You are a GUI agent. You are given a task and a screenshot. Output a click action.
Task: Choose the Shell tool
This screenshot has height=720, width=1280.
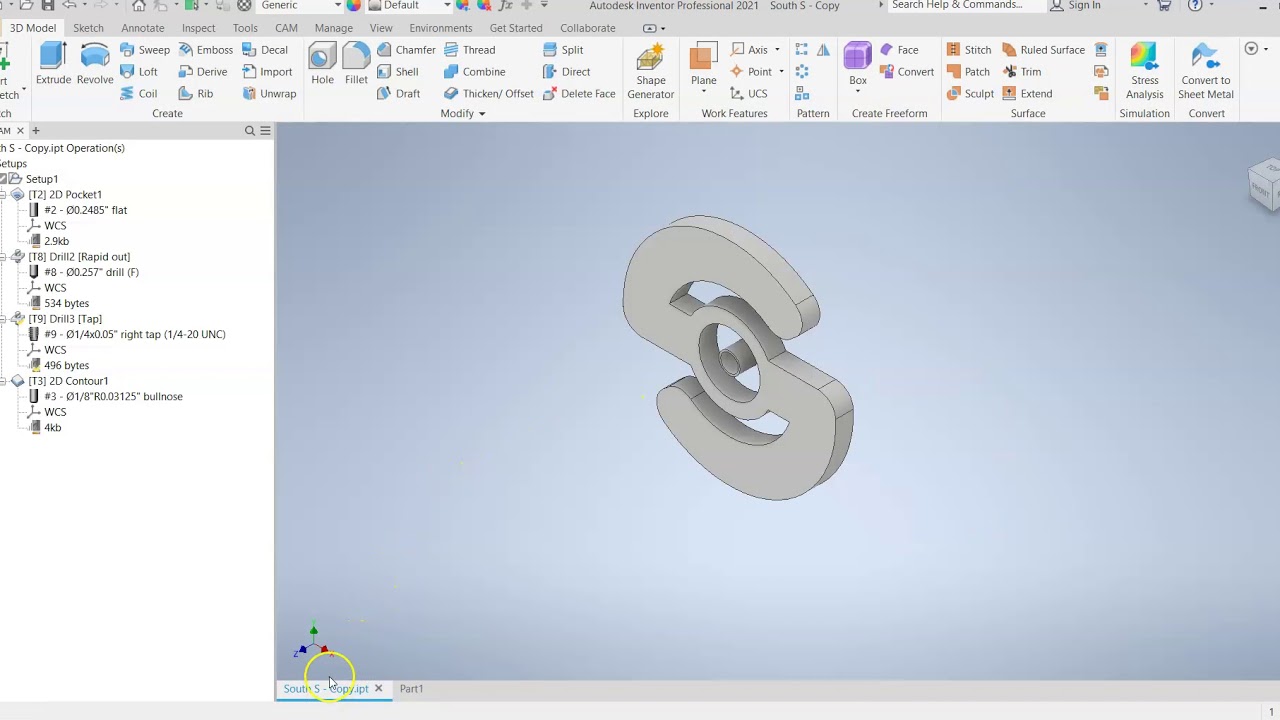(x=397, y=72)
